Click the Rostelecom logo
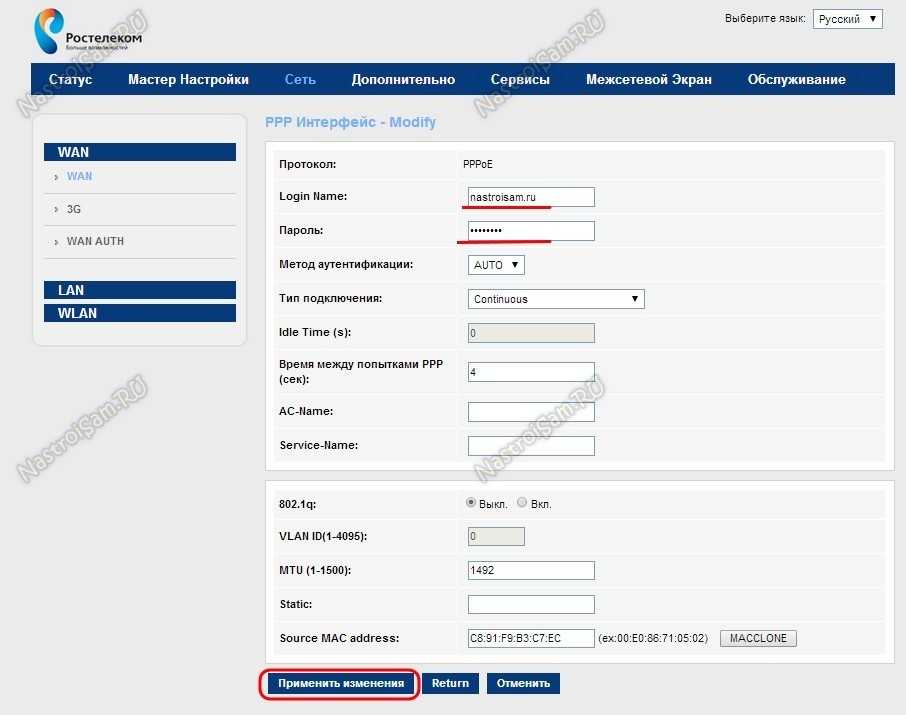Image resolution: width=906 pixels, height=715 pixels. (x=89, y=31)
